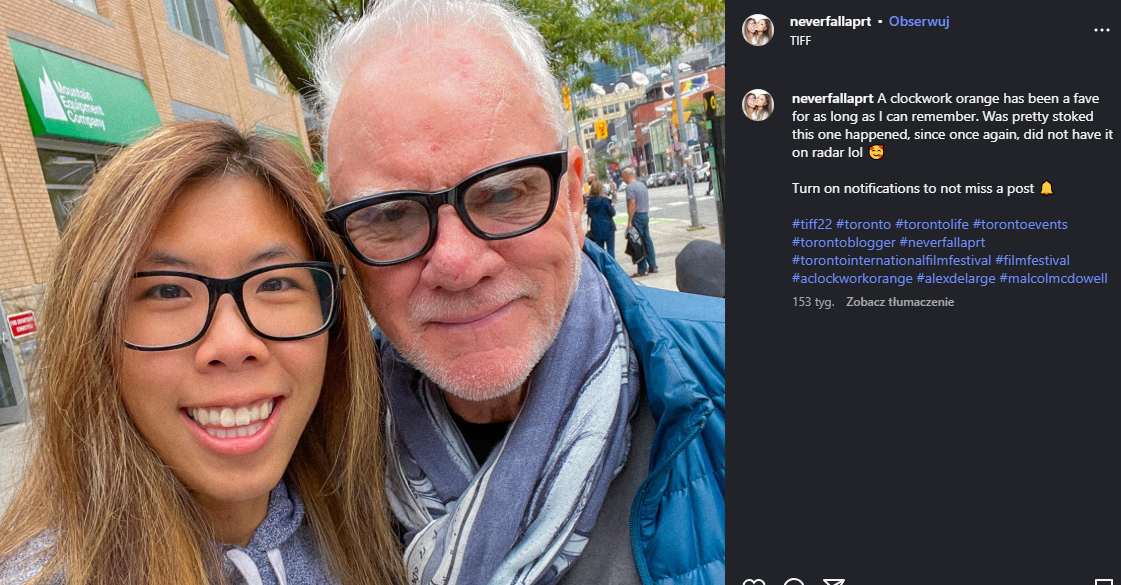The width and height of the screenshot is (1121, 585).
Task: Open comments via the speech bubble icon
Action: pyautogui.click(x=794, y=582)
